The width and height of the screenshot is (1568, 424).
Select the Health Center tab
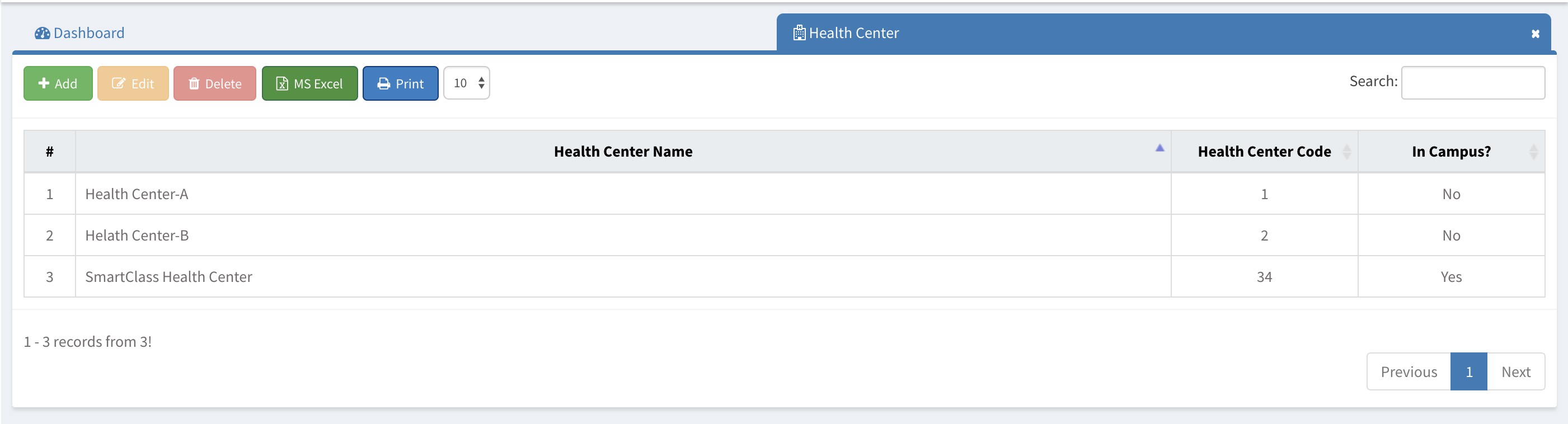coord(853,33)
